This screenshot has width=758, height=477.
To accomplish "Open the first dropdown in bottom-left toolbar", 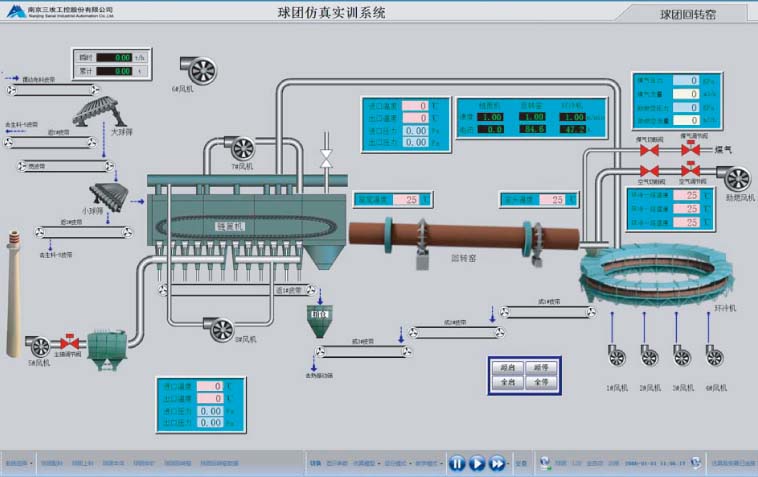I will [x=17, y=463].
